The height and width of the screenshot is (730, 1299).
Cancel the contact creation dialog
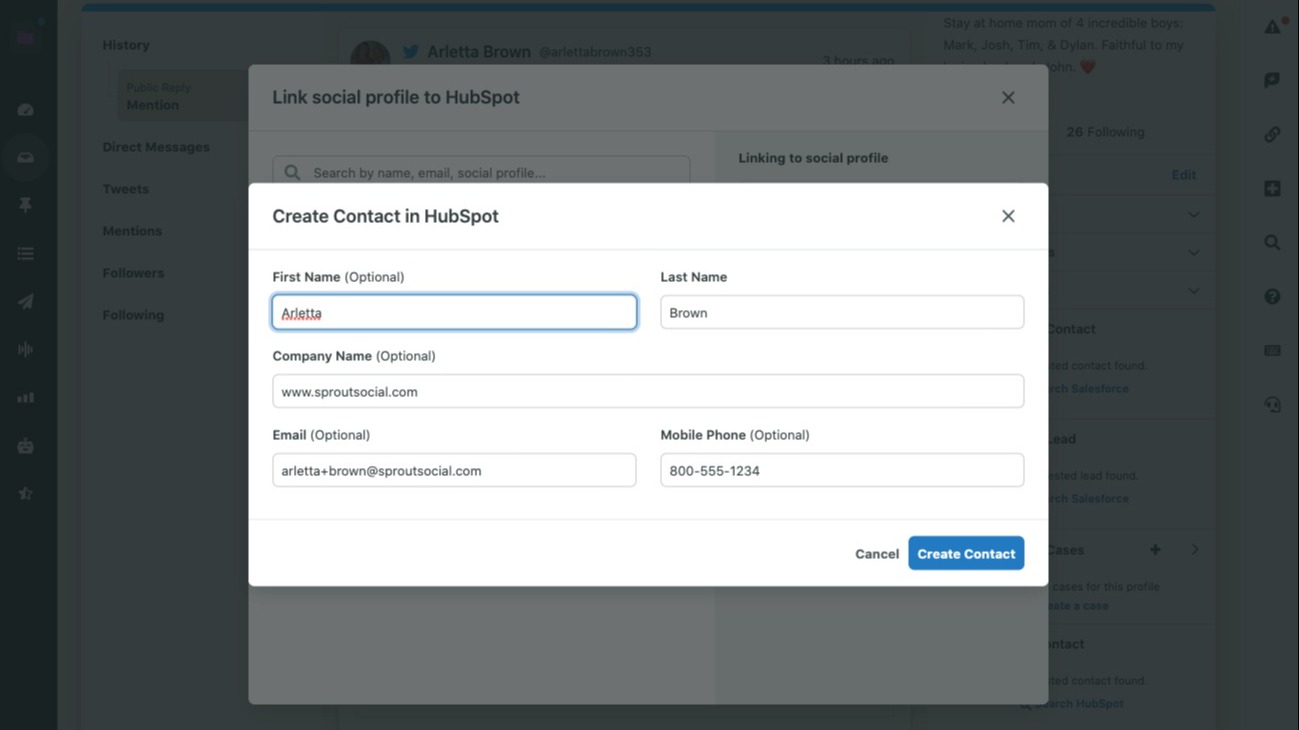(x=876, y=554)
